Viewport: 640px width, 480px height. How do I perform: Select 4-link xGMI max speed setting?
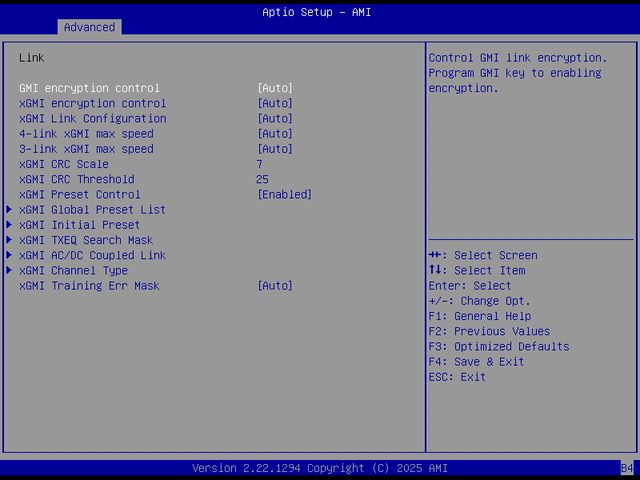(86, 134)
